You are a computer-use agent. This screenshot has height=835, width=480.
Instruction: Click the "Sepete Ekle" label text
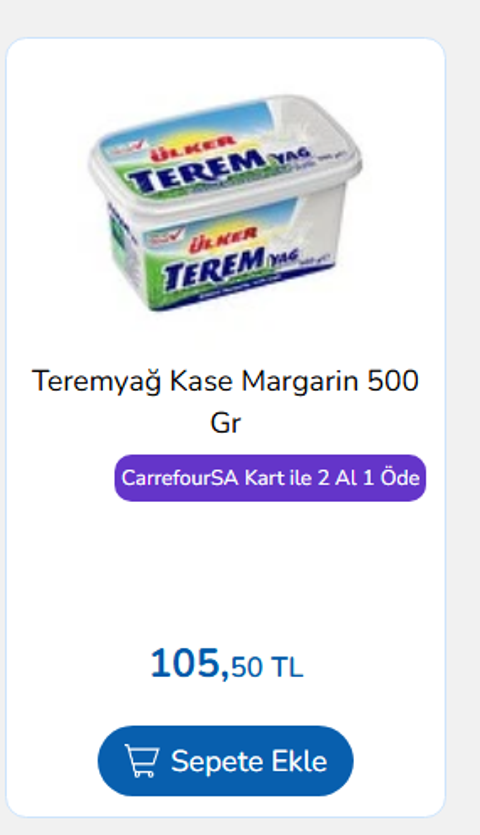249,761
